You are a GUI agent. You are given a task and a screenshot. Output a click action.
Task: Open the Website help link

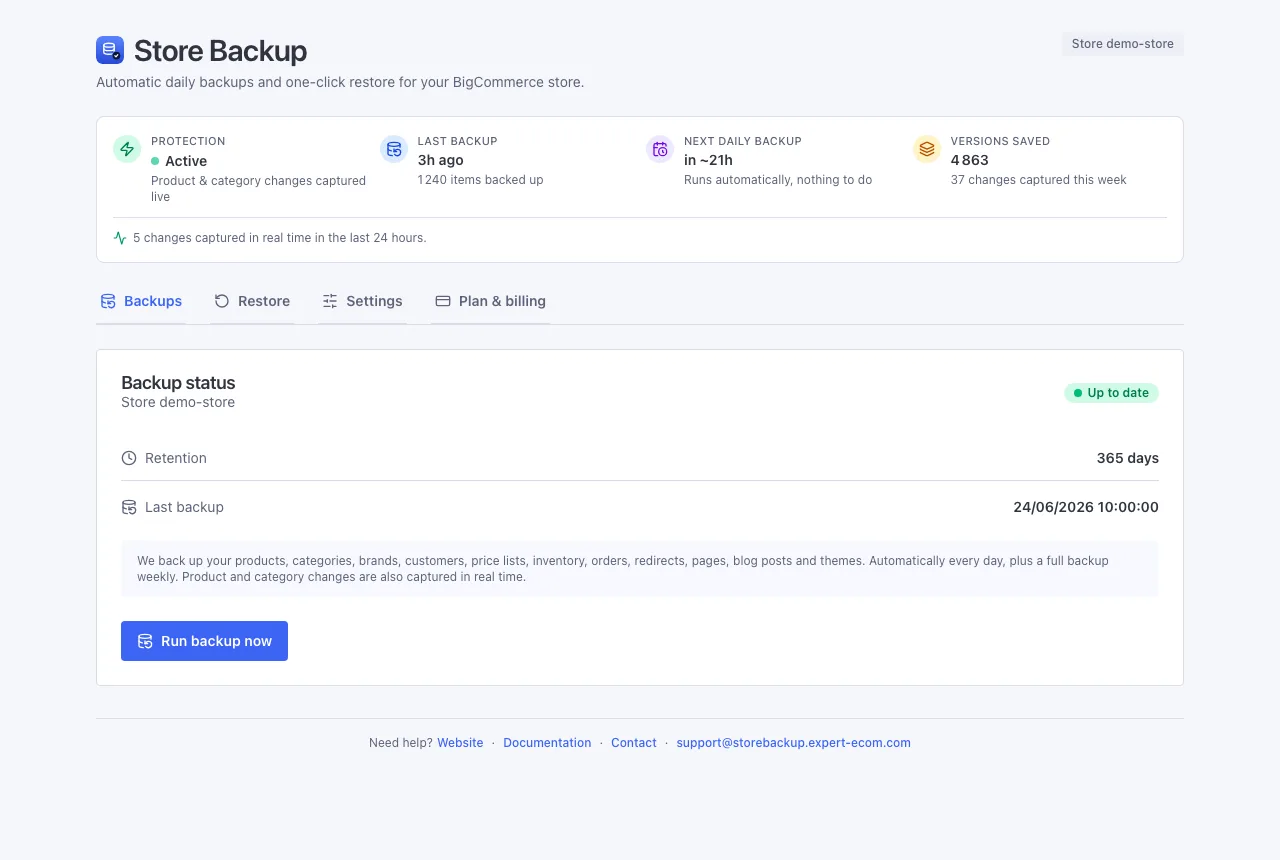point(460,743)
